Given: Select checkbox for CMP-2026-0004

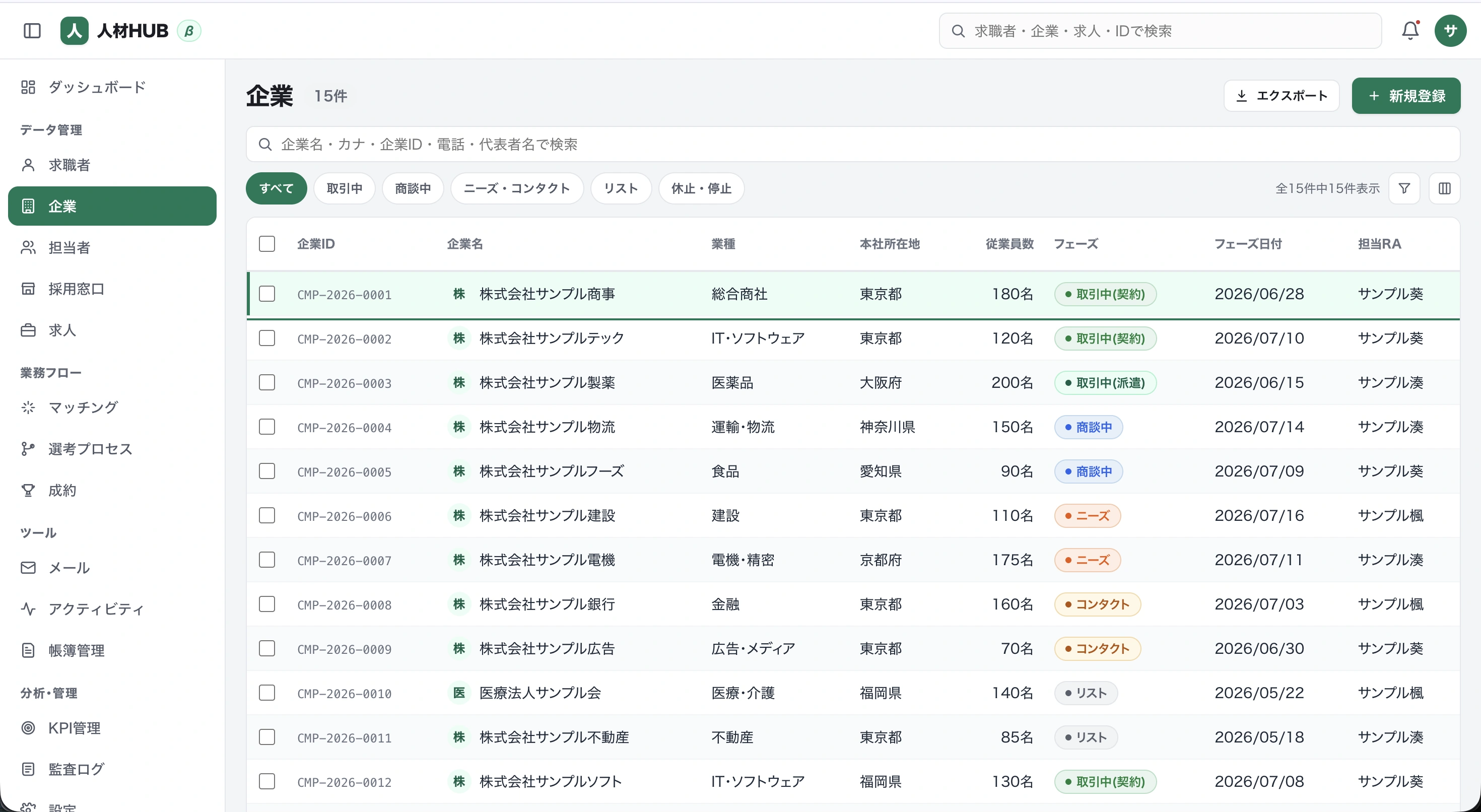Looking at the screenshot, I should coord(267,427).
